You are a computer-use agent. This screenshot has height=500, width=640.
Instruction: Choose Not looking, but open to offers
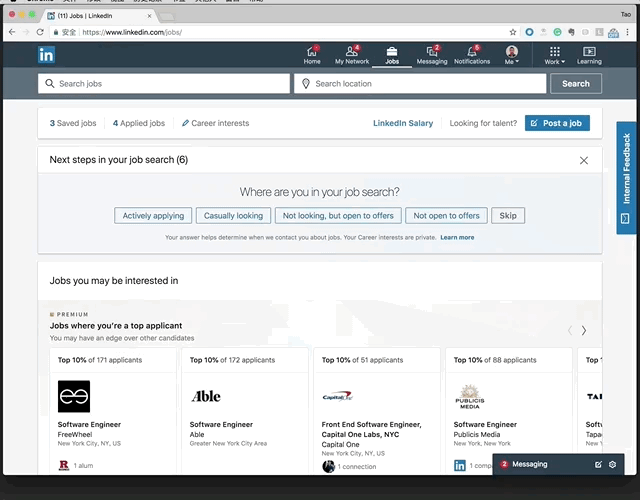(338, 216)
